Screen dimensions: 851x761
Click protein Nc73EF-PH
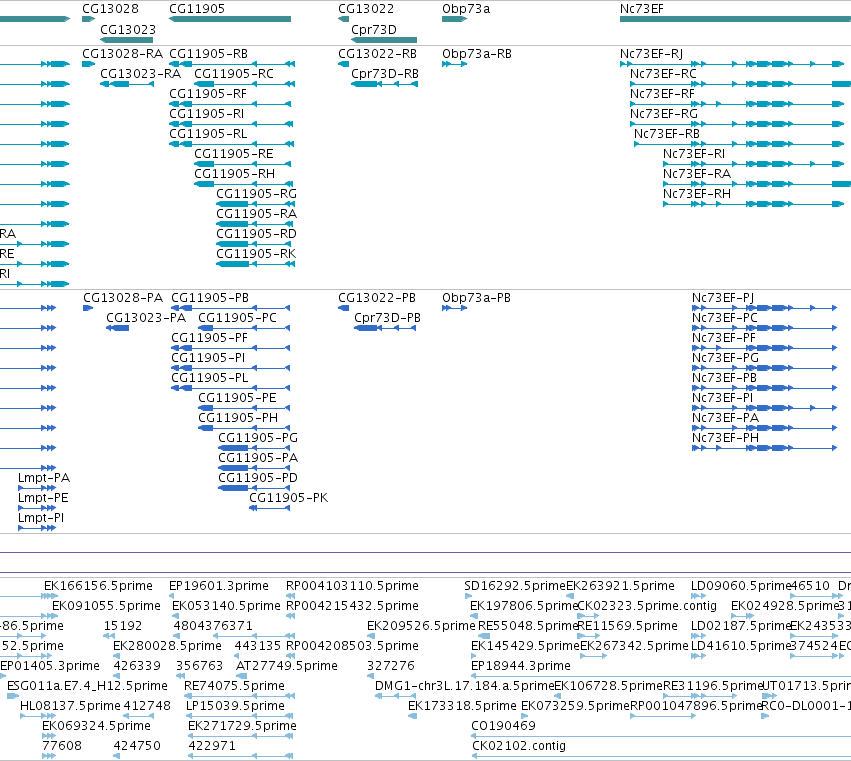725,438
